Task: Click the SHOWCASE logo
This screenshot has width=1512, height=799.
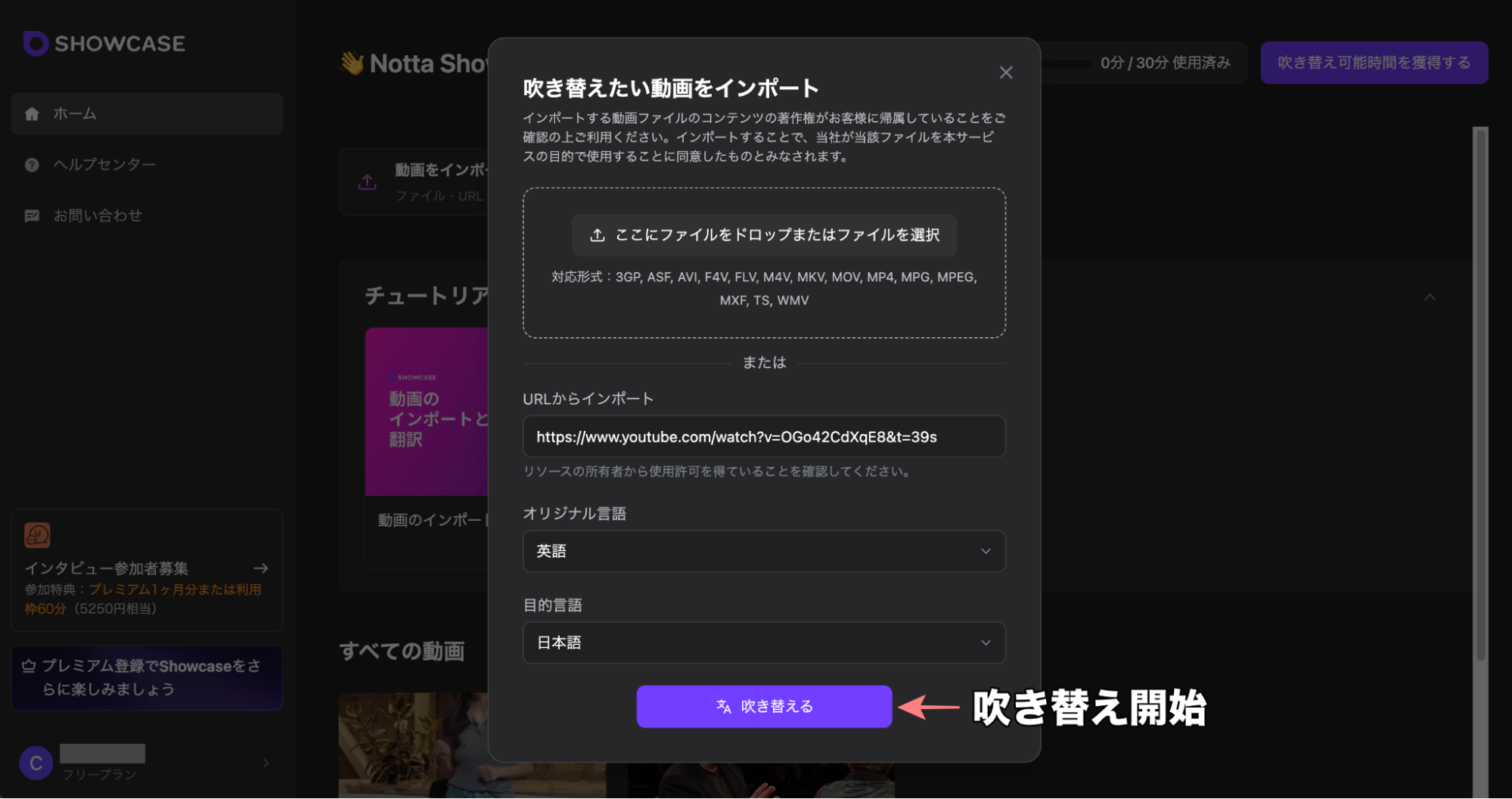Action: pos(104,44)
